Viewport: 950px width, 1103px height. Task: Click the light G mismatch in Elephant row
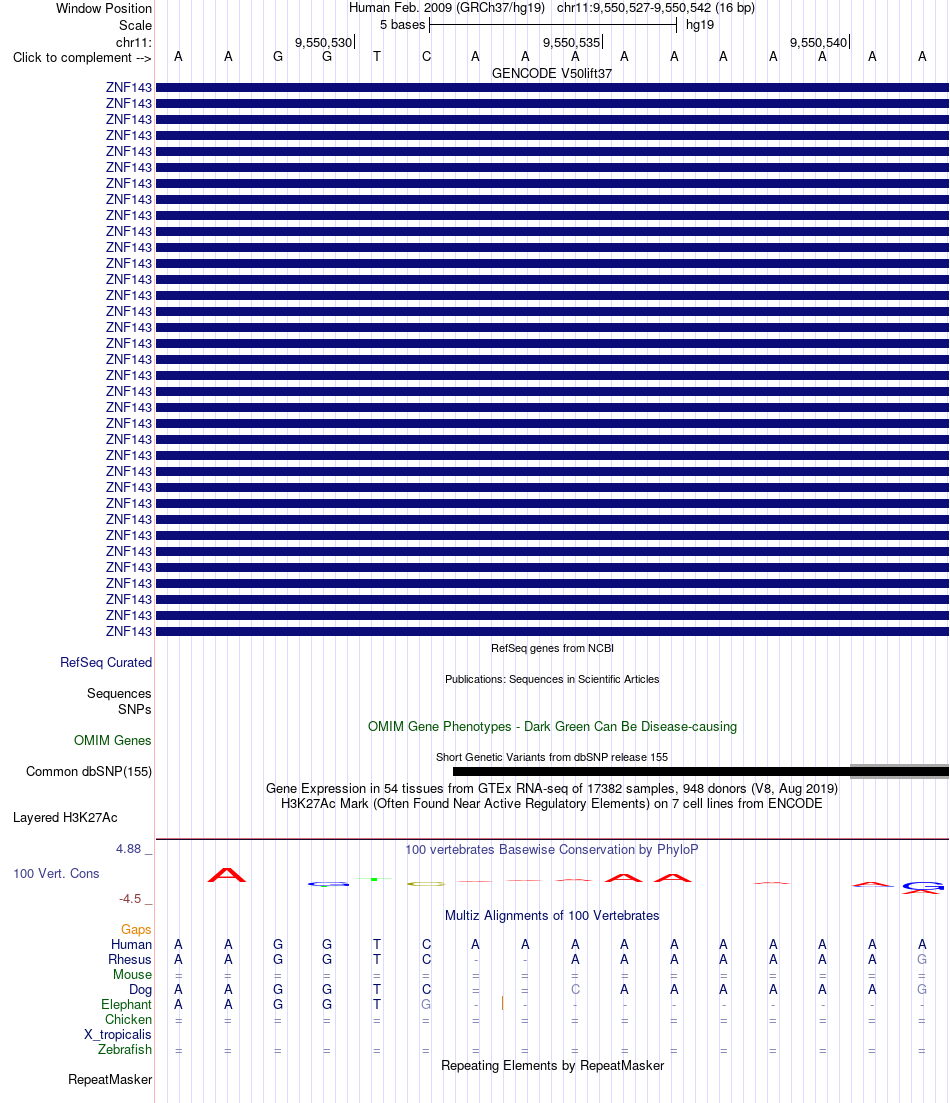pyautogui.click(x=426, y=1005)
